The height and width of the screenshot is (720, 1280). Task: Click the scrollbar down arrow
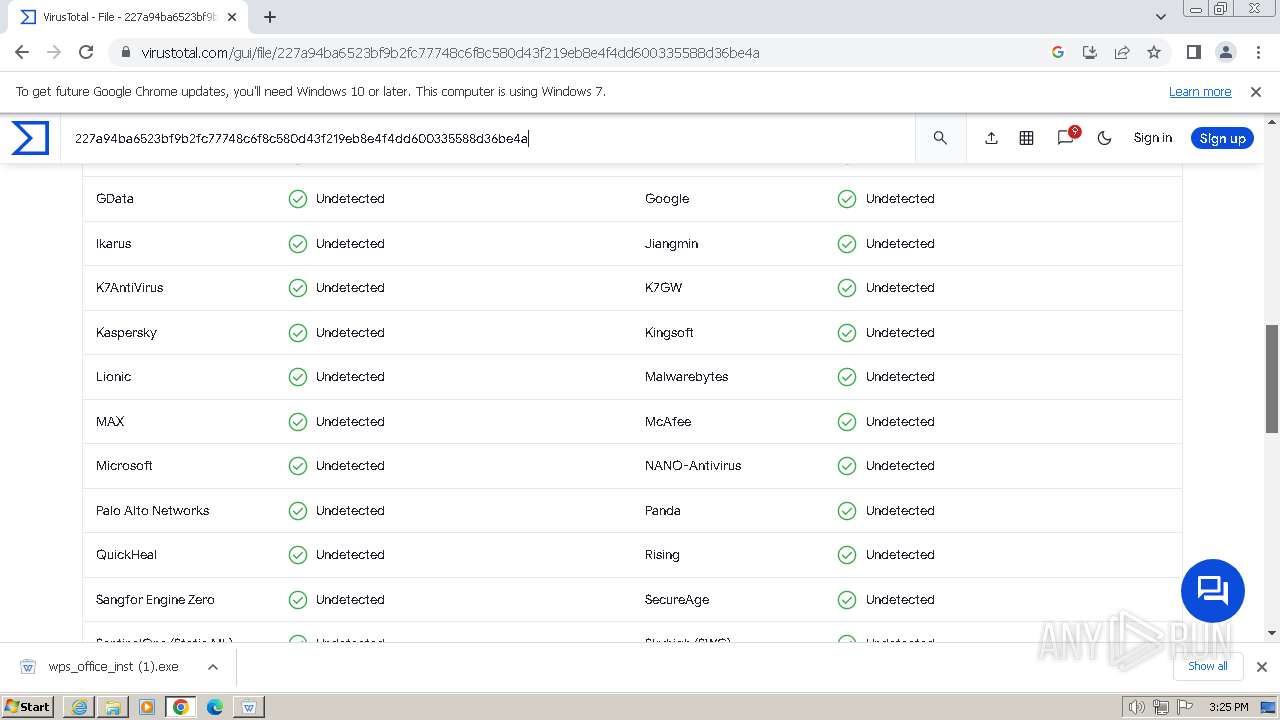(x=1272, y=633)
